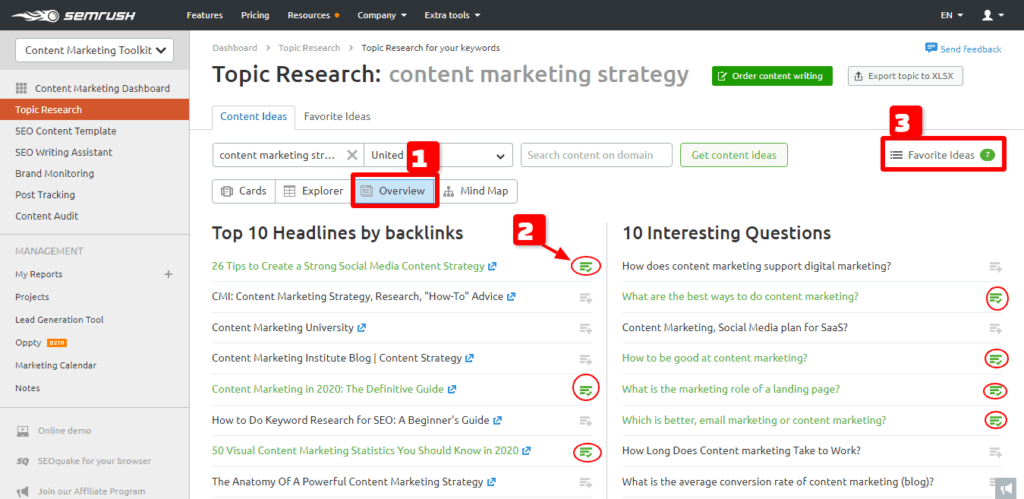Open Content Marketing Toolkit dropdown

(94, 50)
